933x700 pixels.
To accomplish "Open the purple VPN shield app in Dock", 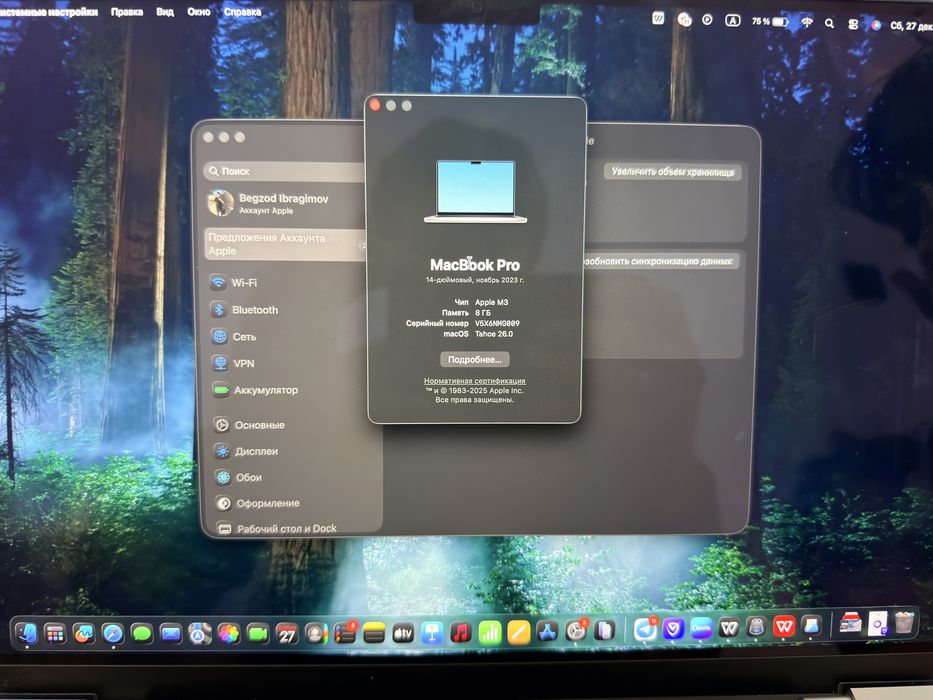I will click(x=674, y=628).
